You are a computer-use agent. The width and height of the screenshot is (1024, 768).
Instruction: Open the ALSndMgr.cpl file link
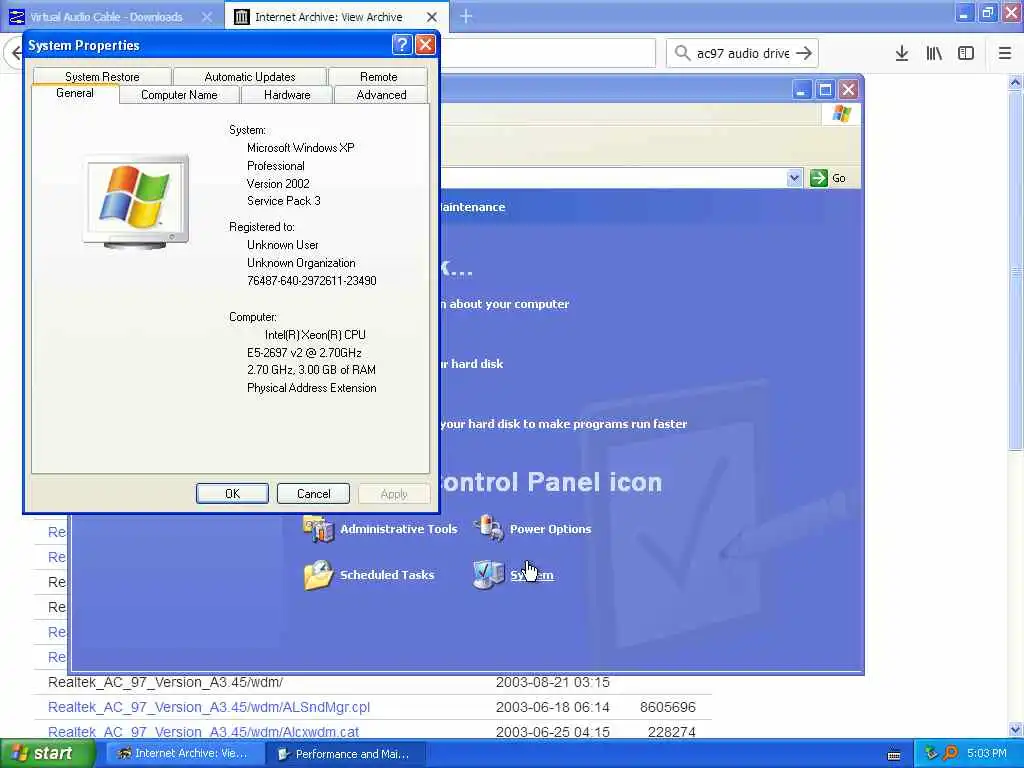coord(209,707)
